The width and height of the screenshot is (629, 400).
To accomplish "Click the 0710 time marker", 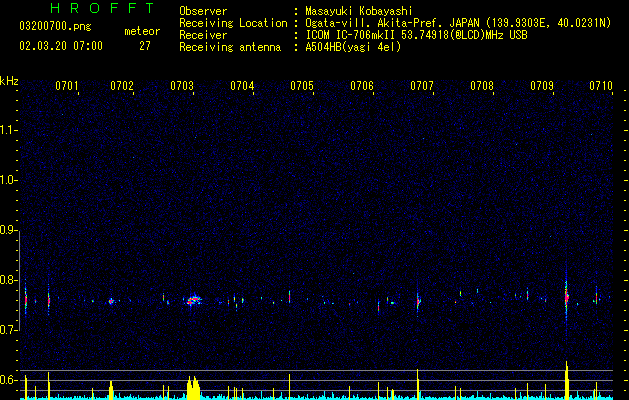I will [x=601, y=86].
